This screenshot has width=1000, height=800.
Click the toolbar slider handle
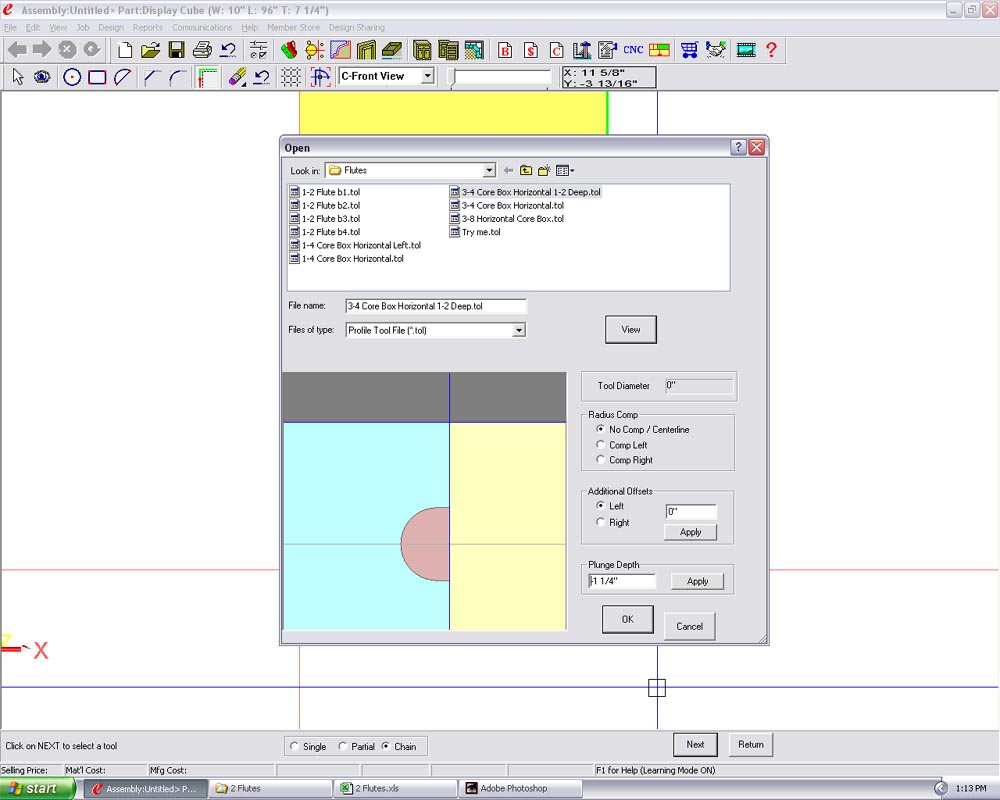click(452, 77)
